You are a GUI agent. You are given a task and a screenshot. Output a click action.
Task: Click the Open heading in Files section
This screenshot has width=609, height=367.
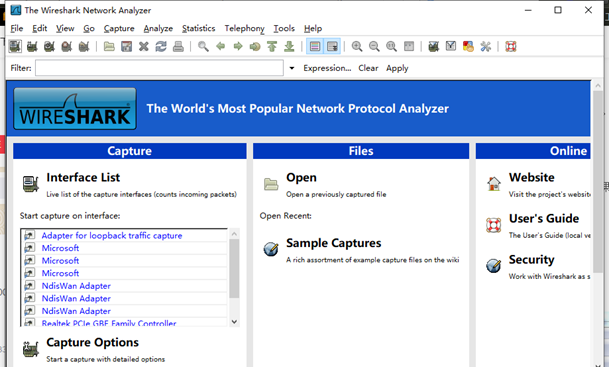coord(301,177)
